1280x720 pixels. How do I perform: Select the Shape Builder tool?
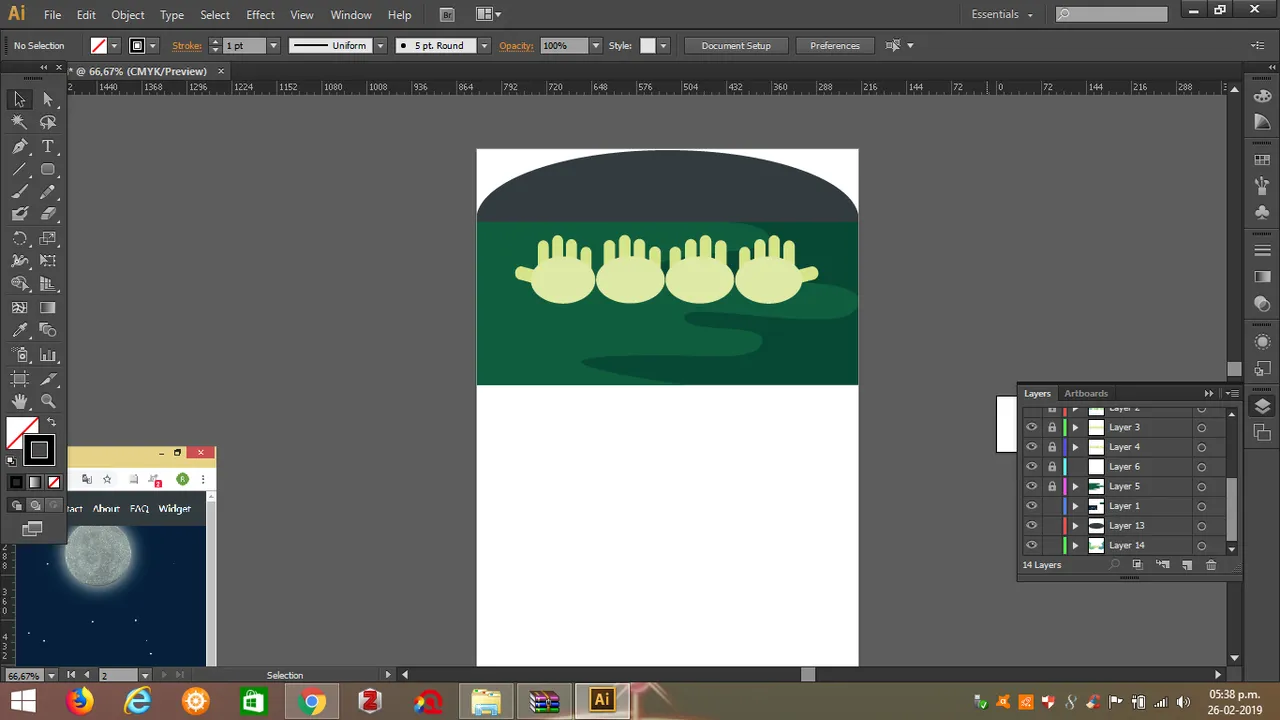19,285
